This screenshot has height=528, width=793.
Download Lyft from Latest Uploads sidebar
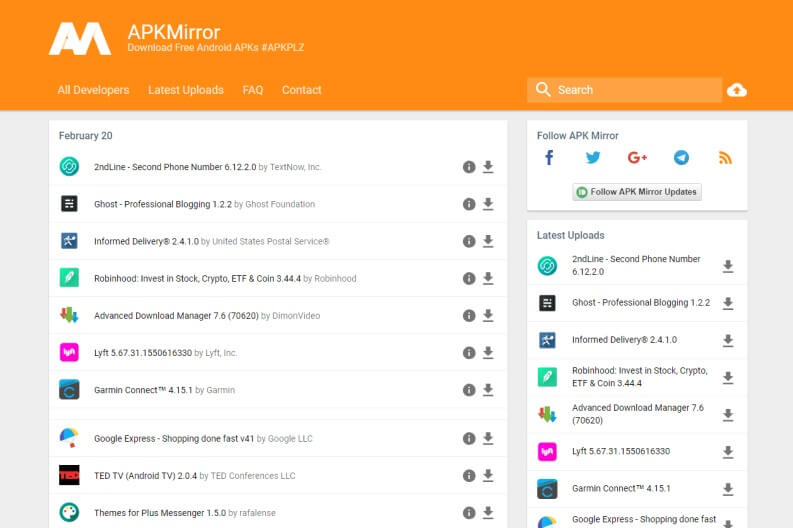pos(728,452)
